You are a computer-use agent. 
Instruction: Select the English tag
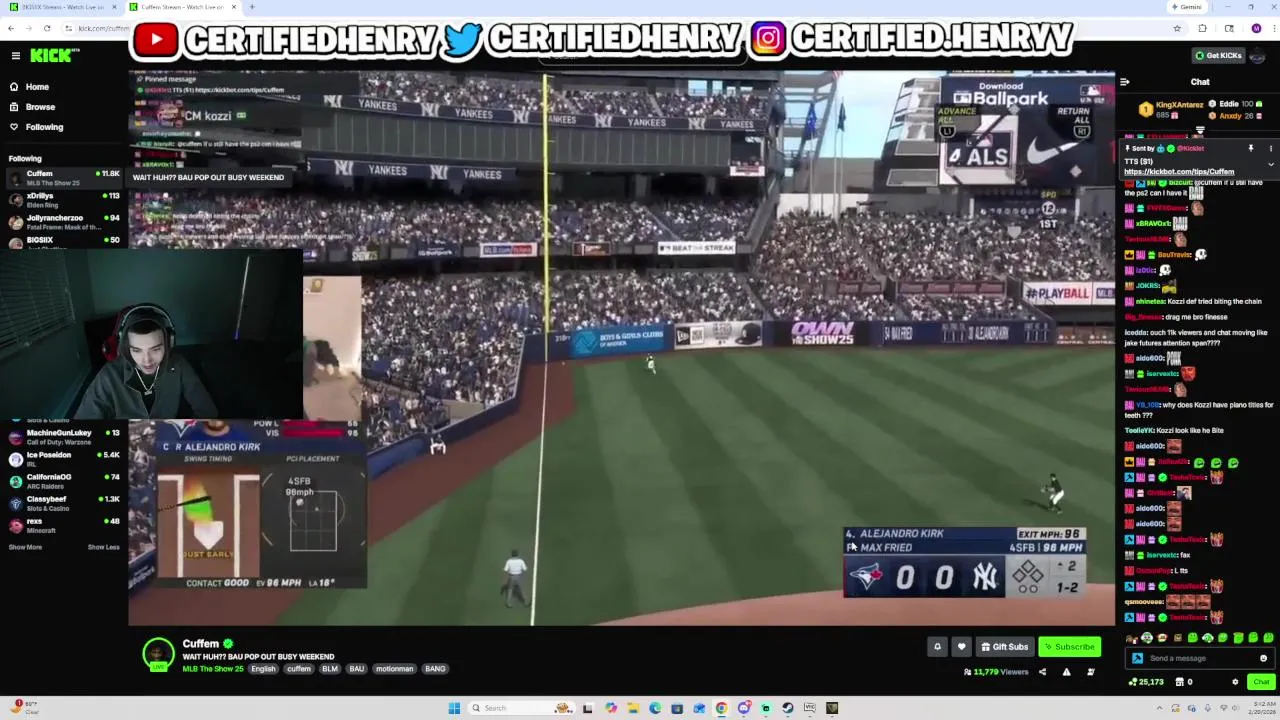(x=263, y=669)
